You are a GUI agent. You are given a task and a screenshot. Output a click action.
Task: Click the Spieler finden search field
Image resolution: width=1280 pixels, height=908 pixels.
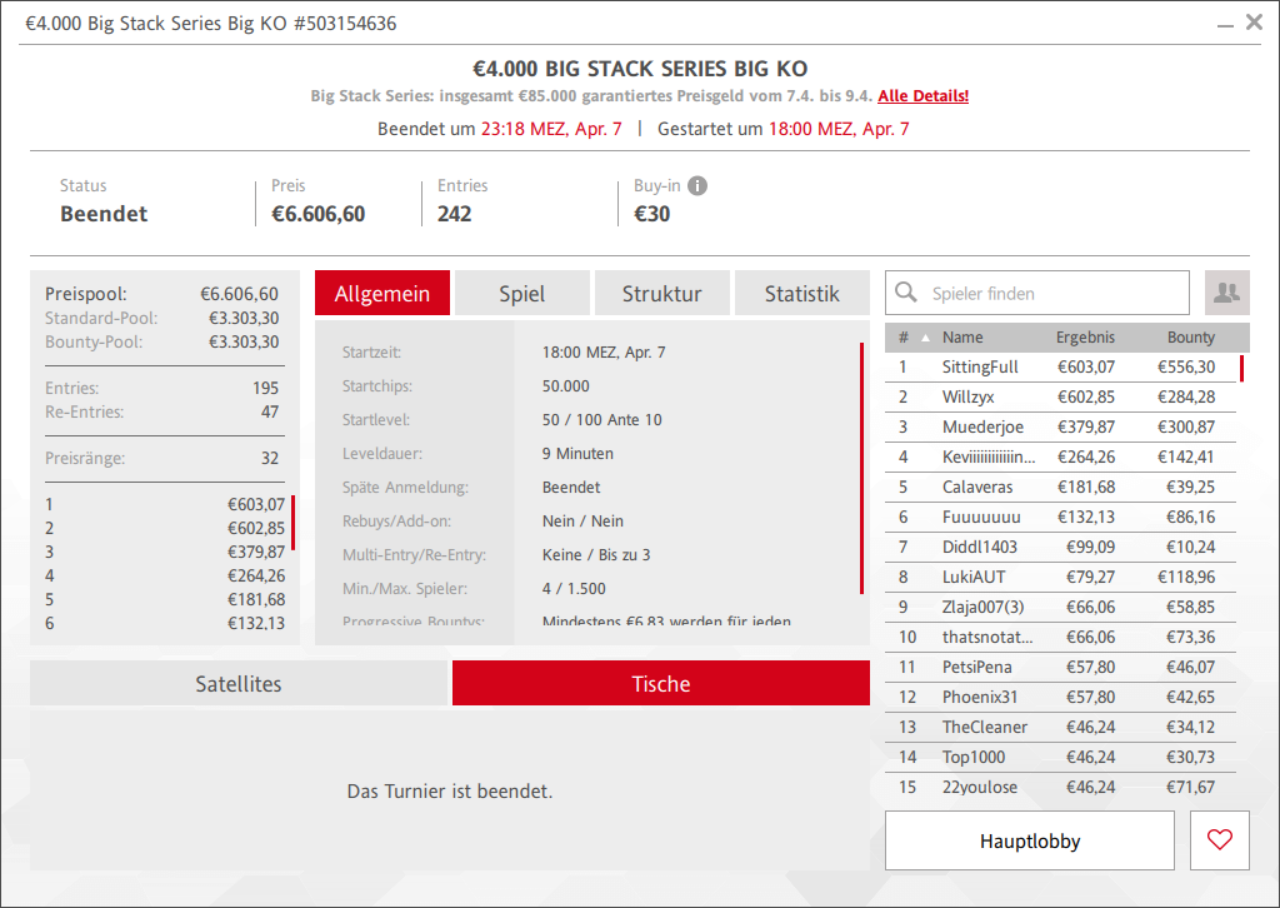click(x=1038, y=293)
